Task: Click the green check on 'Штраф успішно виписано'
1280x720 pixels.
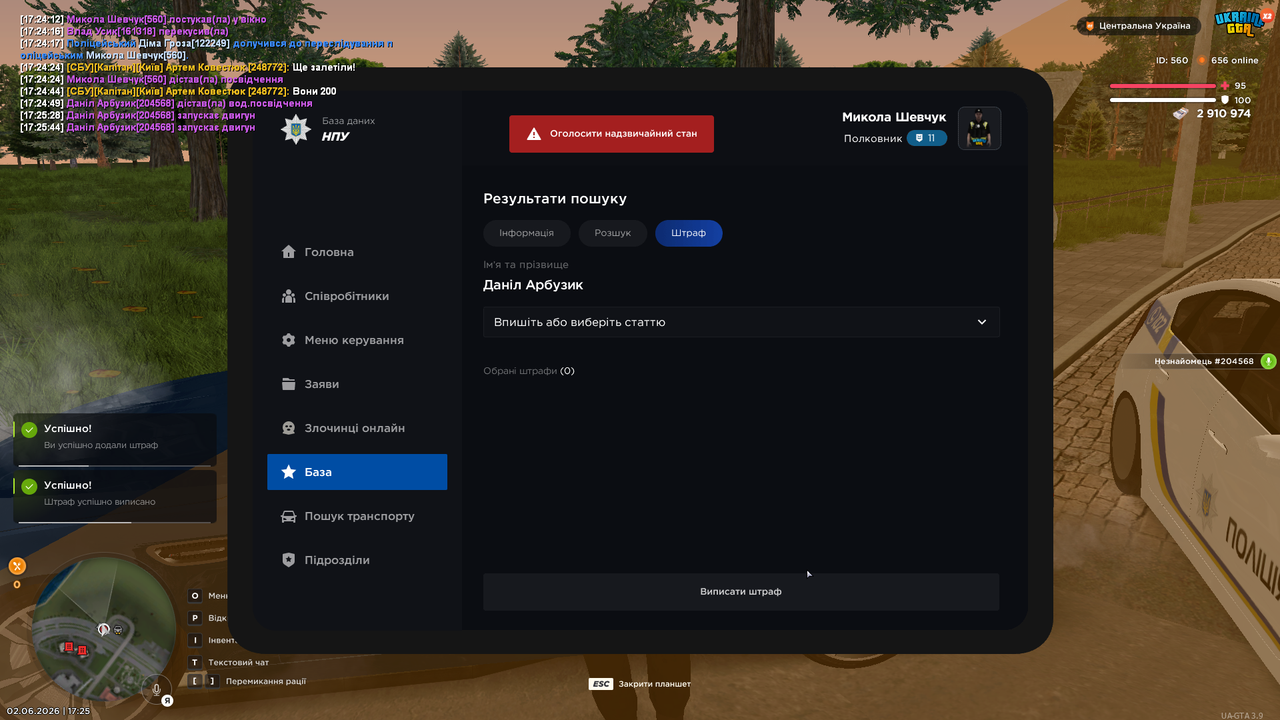Action: (29, 486)
